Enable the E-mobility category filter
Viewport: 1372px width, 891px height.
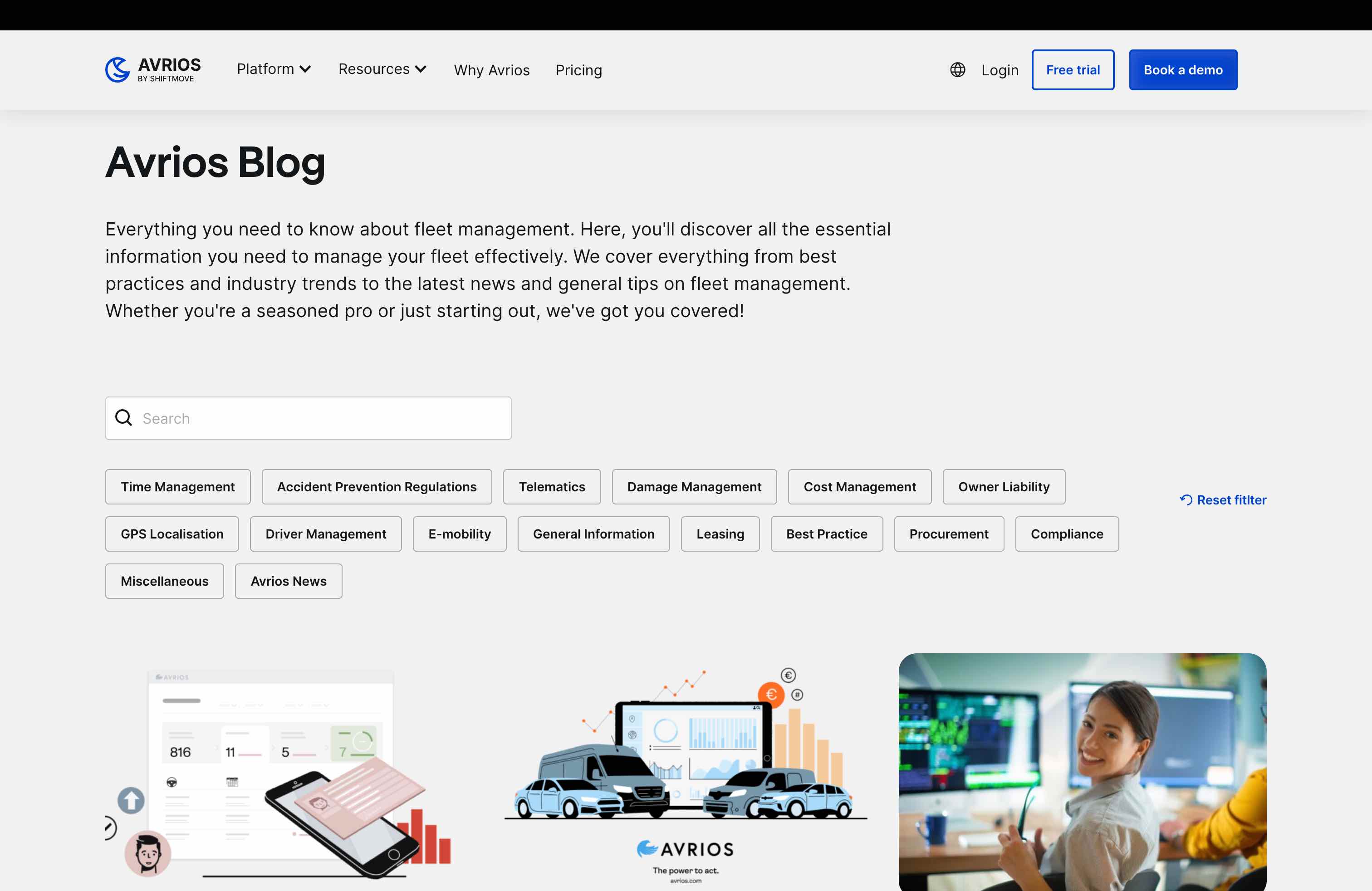460,534
